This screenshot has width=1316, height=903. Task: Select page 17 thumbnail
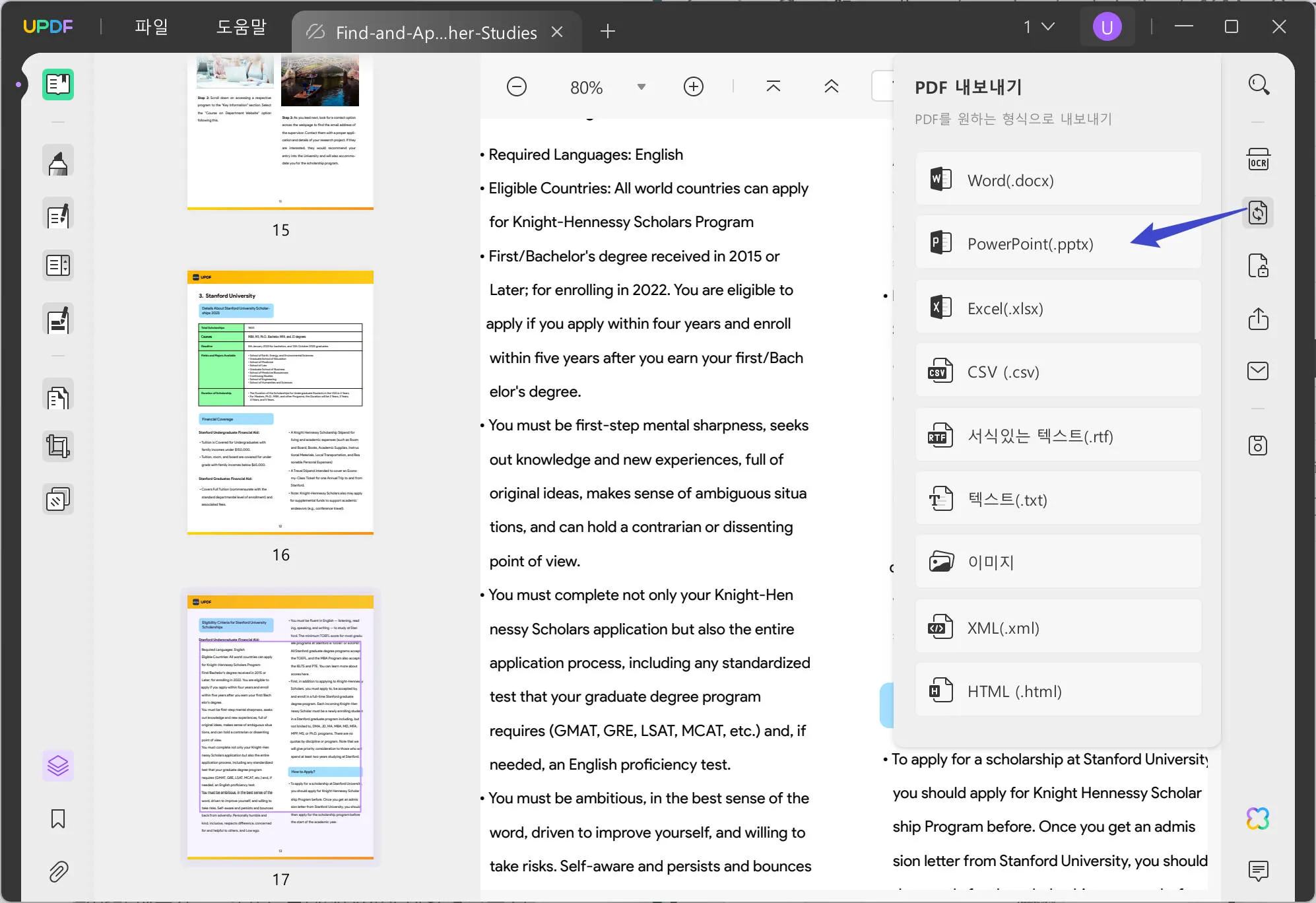point(280,727)
